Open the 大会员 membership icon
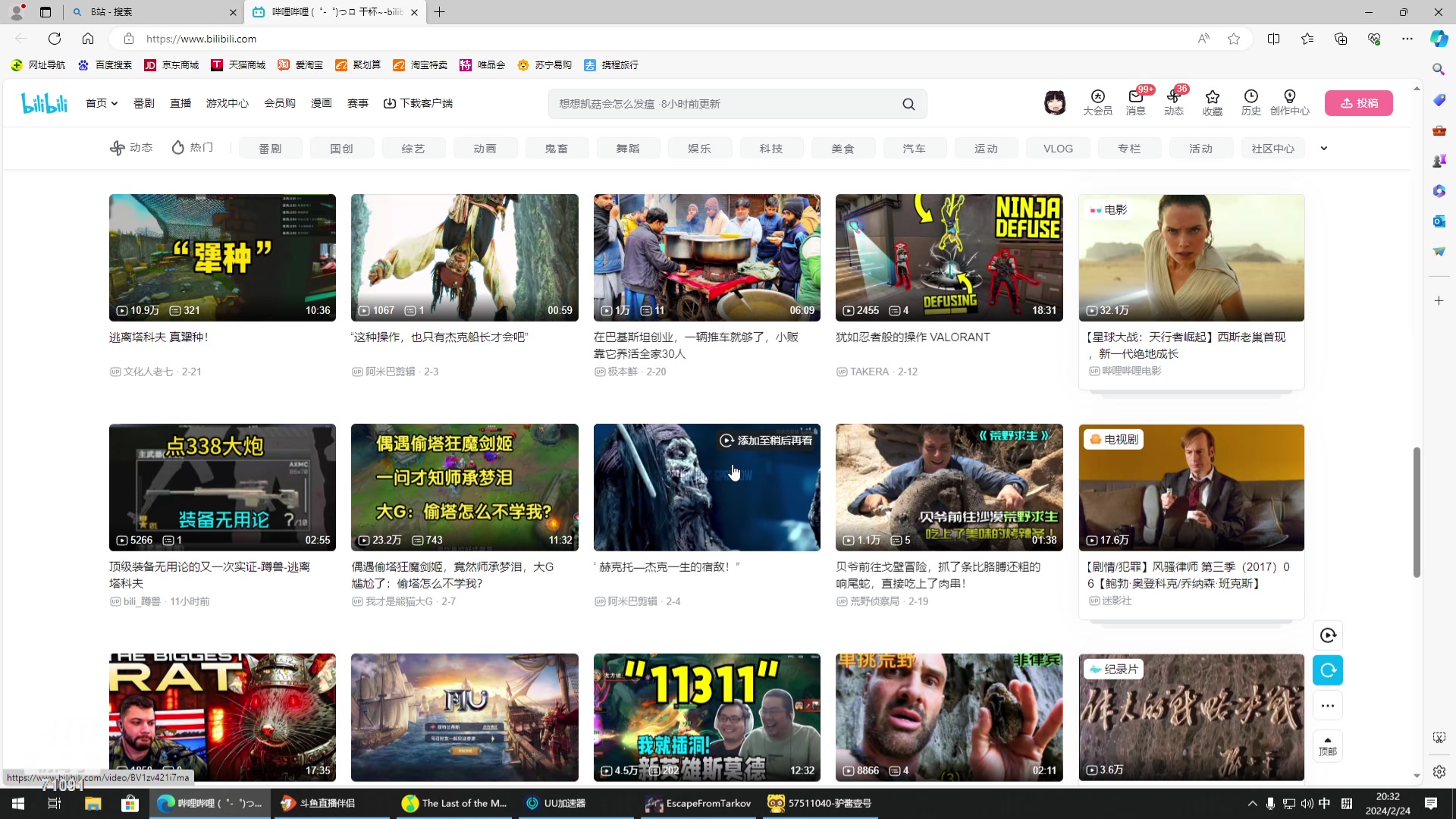1456x819 pixels. tap(1097, 103)
